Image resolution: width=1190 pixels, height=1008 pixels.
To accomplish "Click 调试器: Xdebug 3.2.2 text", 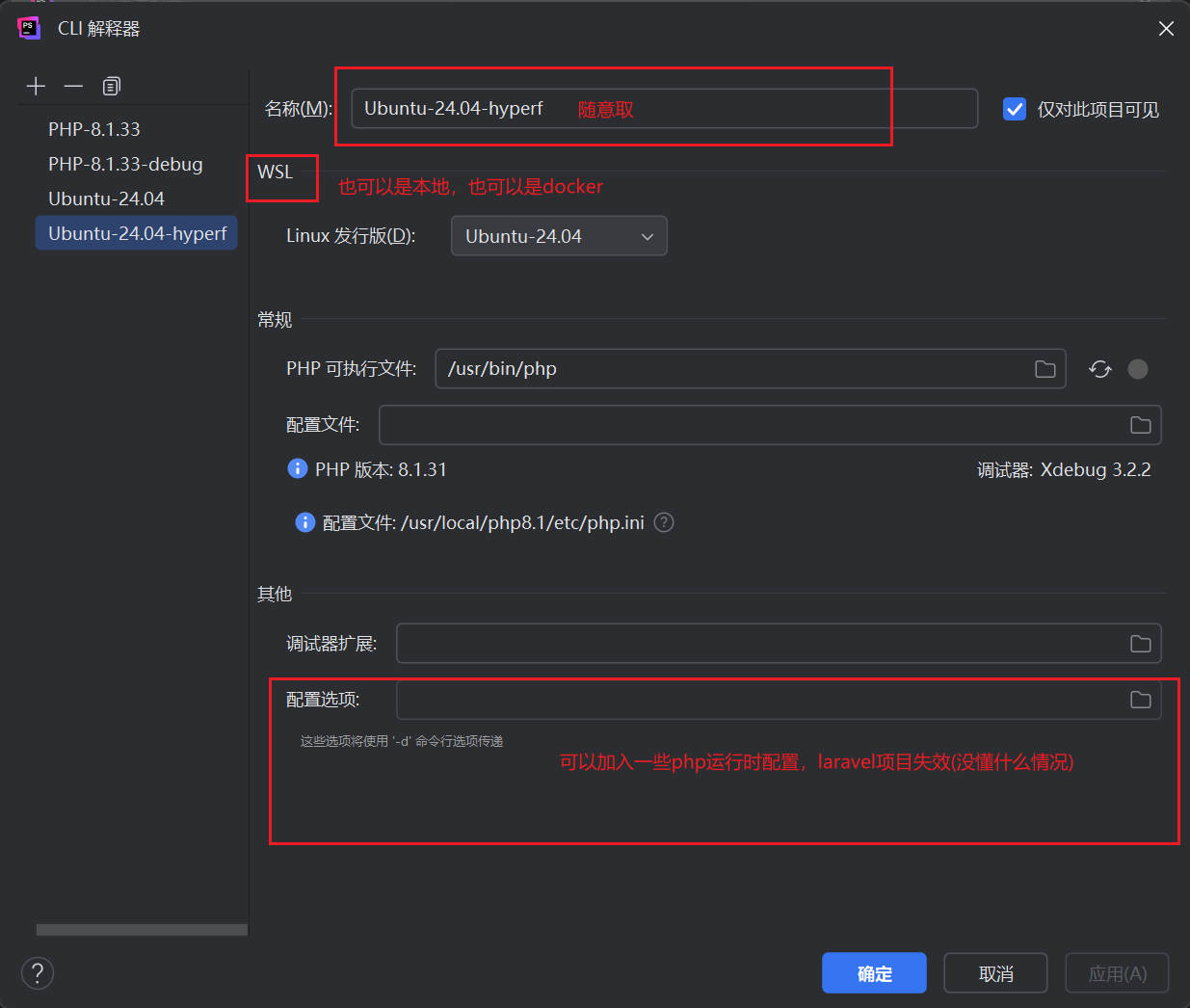I will coord(1064,469).
